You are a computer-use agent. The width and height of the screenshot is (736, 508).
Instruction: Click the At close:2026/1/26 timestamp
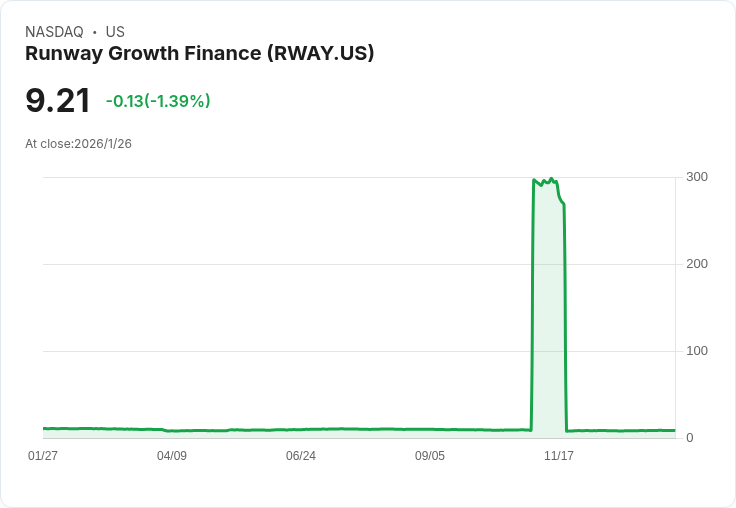78,144
